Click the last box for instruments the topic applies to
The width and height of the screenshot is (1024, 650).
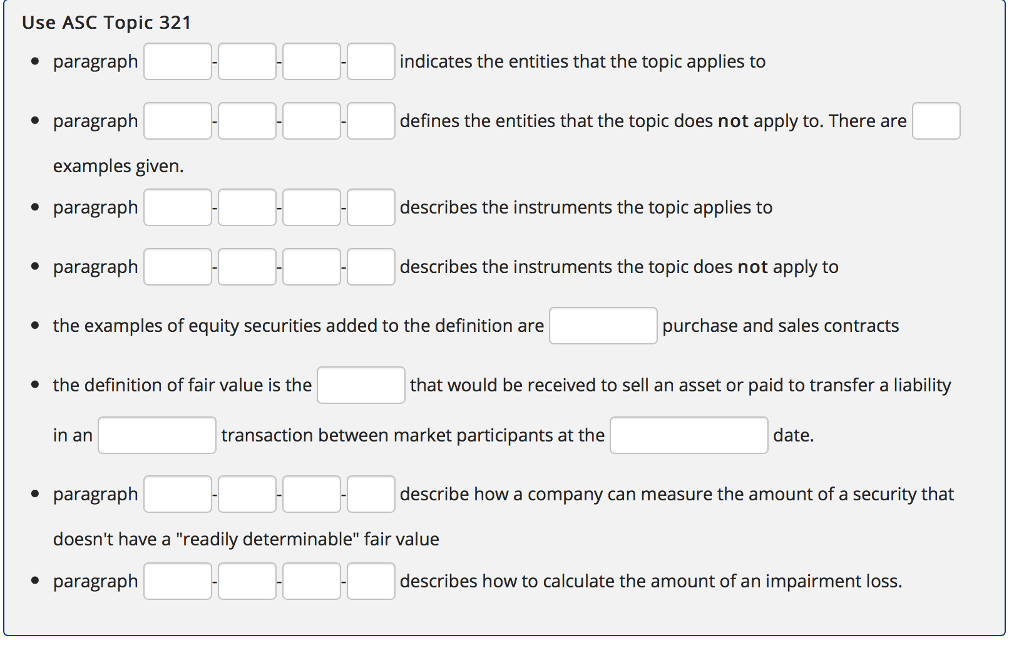click(x=371, y=207)
